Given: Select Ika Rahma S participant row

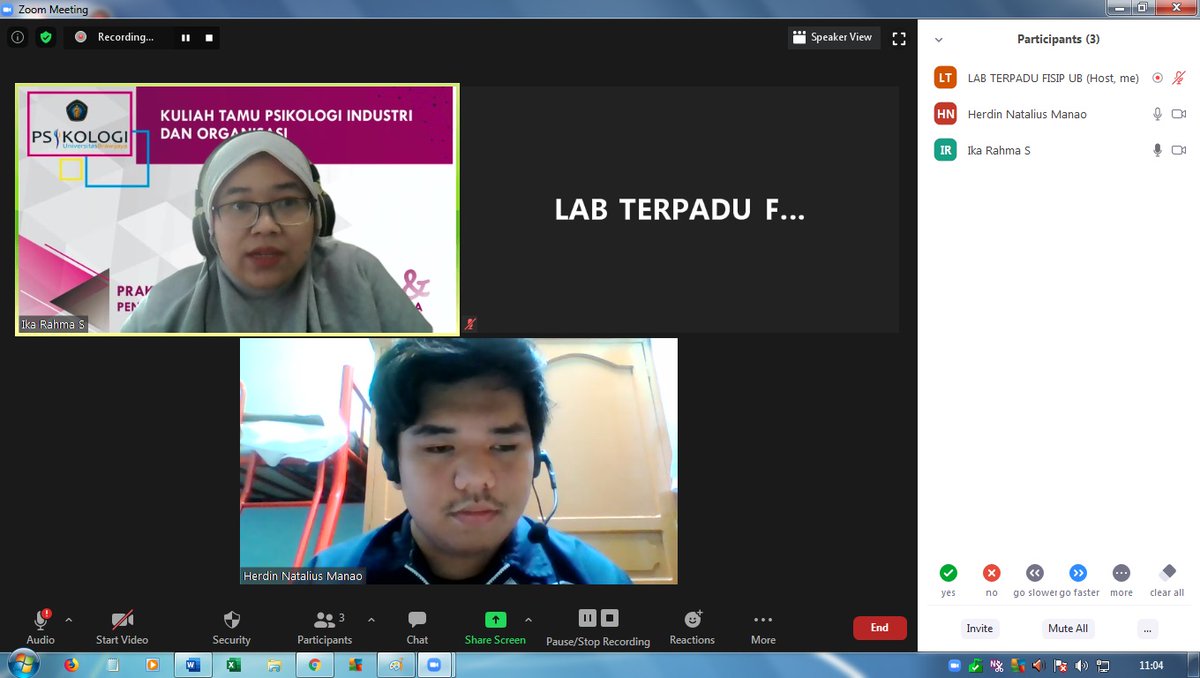Looking at the screenshot, I should pyautogui.click(x=1059, y=150).
